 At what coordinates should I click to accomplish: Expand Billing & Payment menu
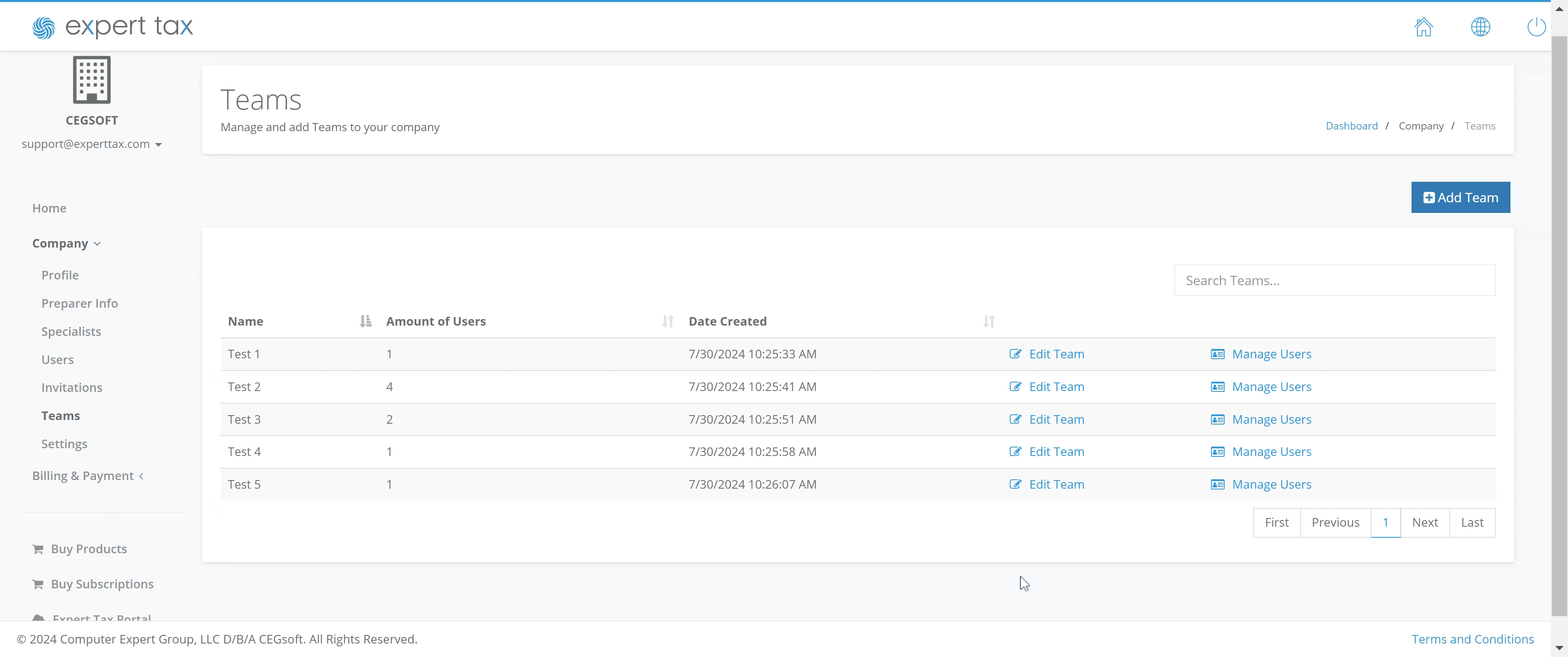click(x=88, y=476)
